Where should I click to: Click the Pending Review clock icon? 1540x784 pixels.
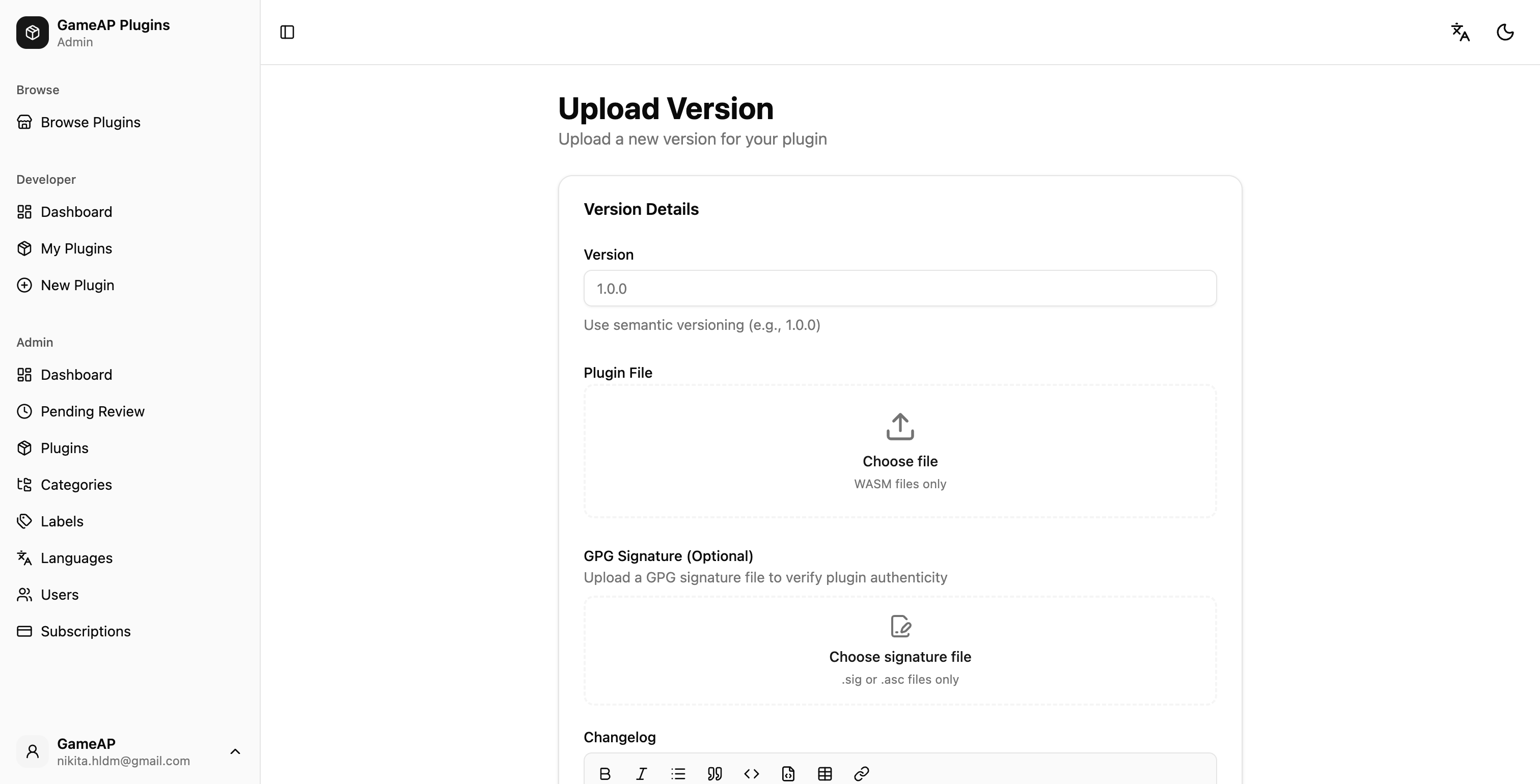[24, 411]
